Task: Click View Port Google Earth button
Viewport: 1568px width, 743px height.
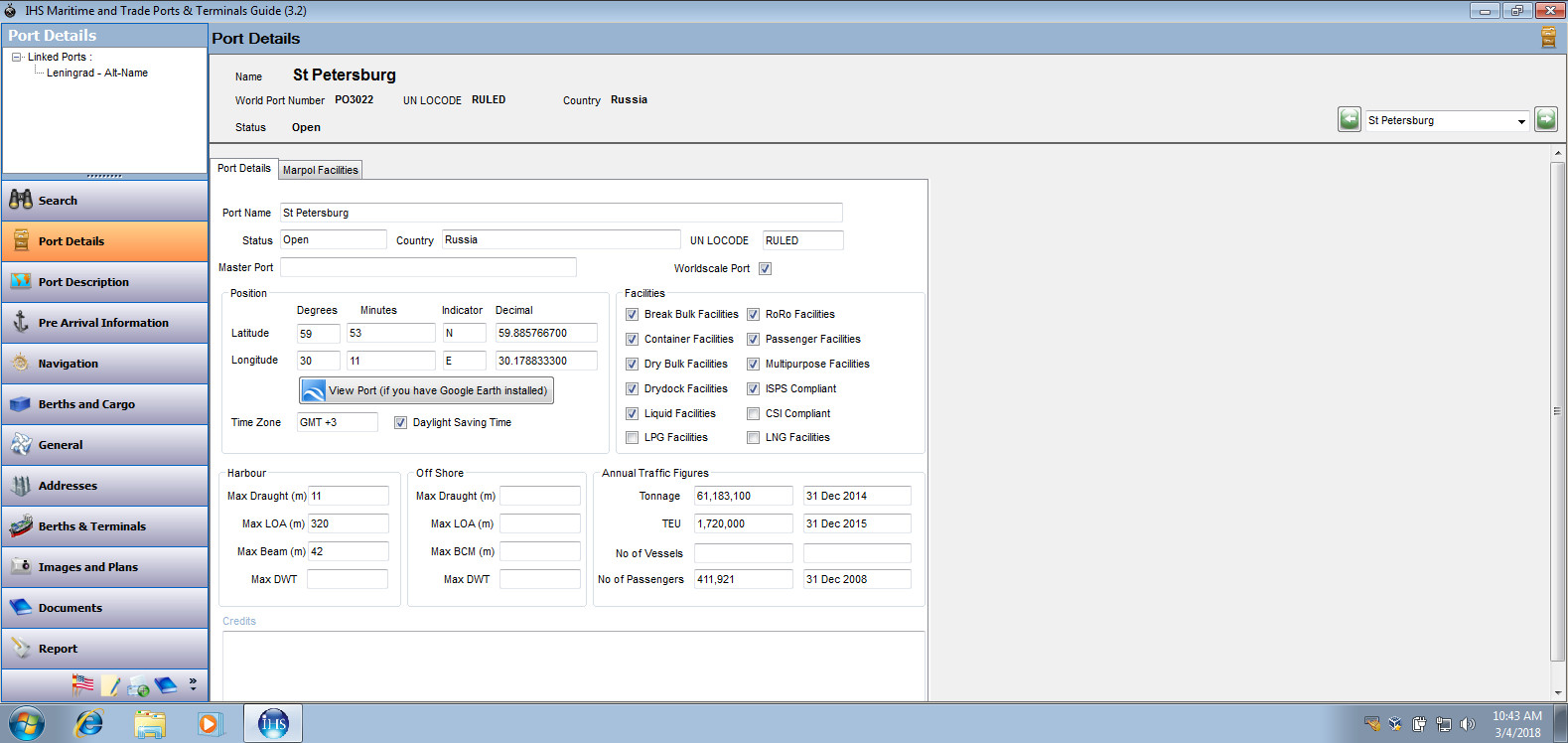Action: click(x=426, y=390)
